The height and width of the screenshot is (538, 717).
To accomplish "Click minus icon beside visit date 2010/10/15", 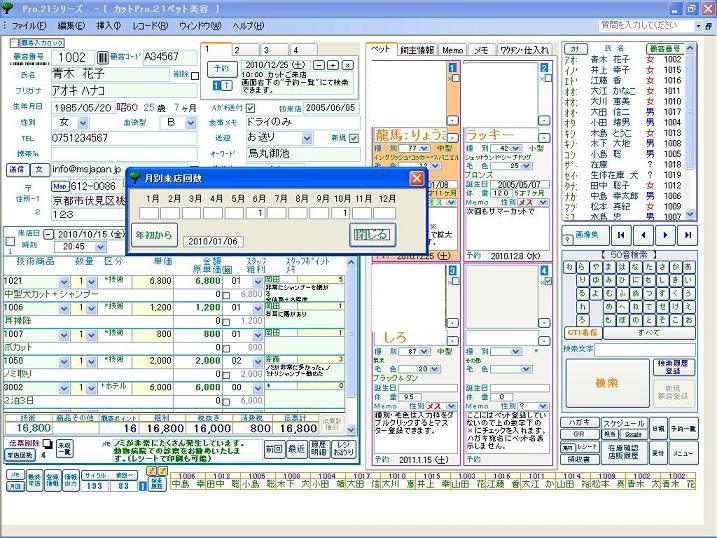I will click(48, 234).
